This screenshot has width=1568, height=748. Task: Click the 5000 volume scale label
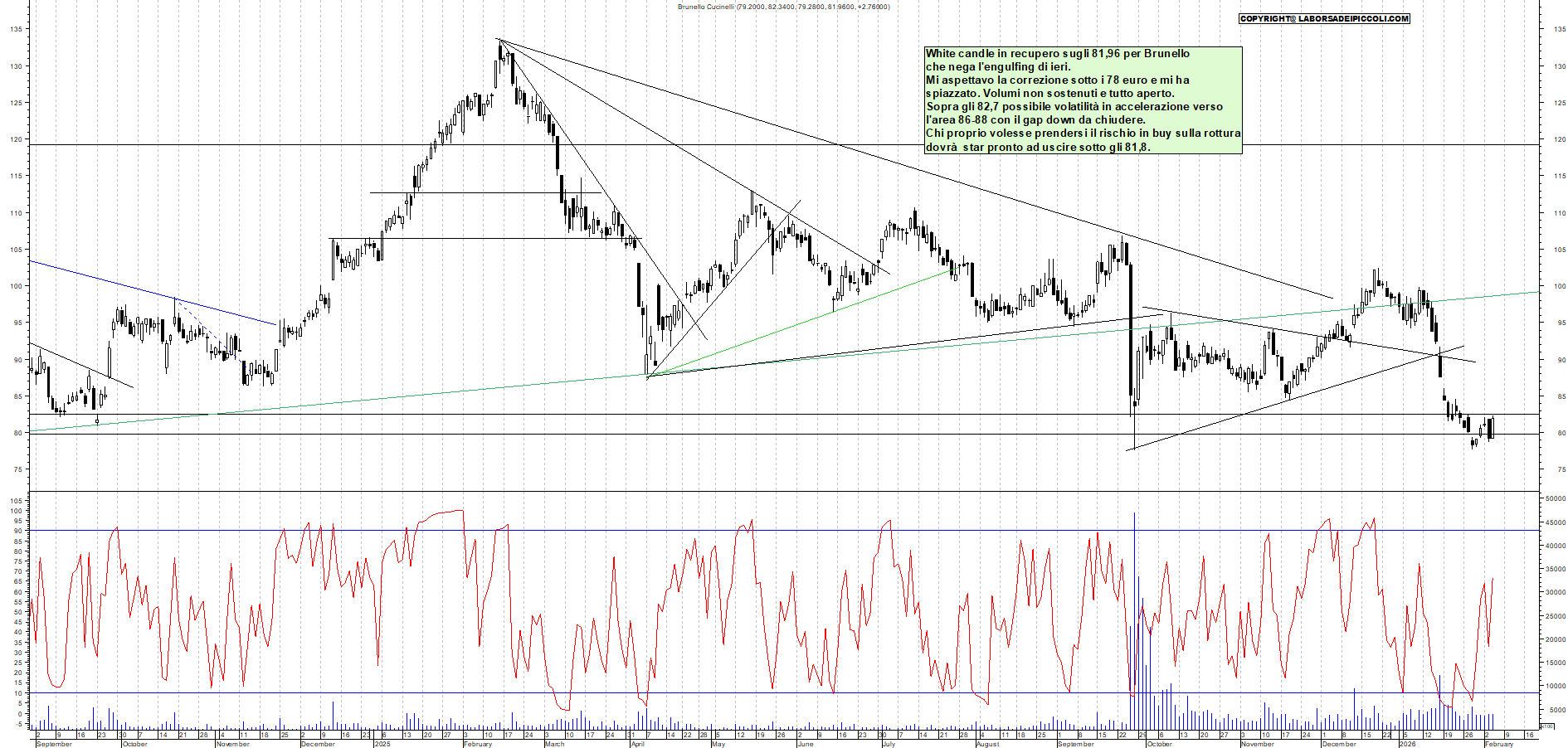click(x=1556, y=710)
